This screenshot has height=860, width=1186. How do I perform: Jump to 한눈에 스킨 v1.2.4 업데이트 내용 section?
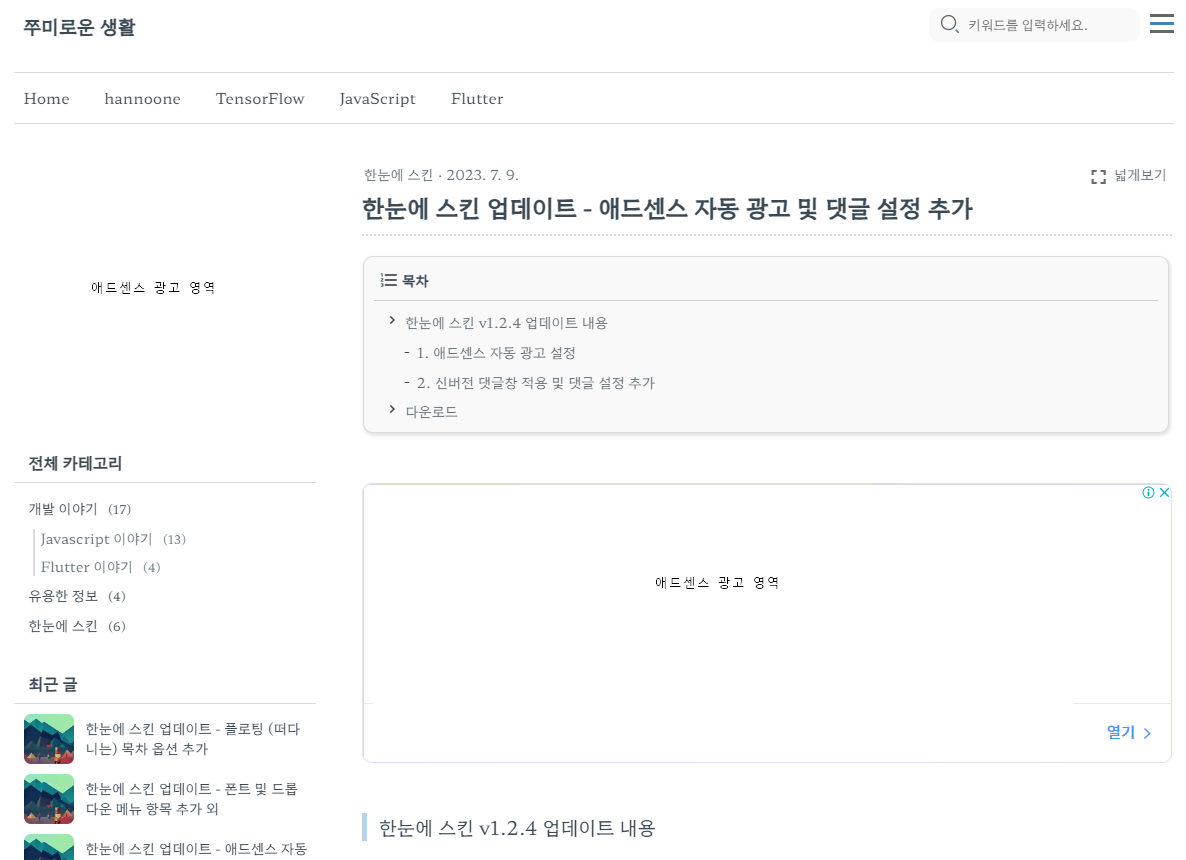[506, 323]
